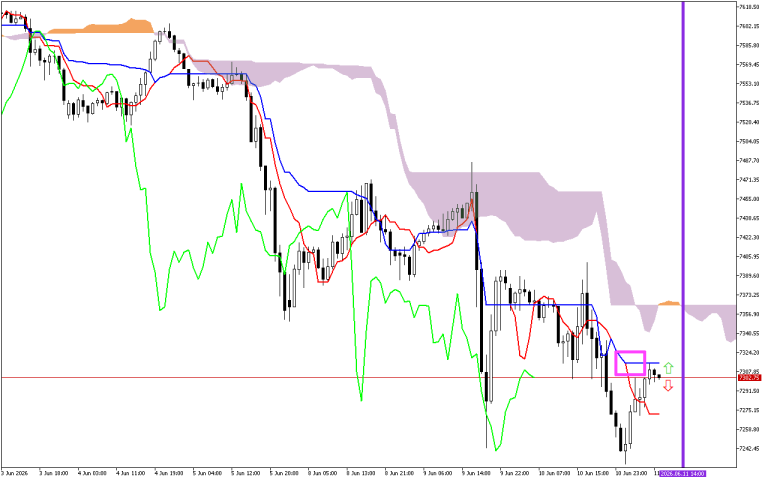Click the 4 Jun 19:00 time axis label
Image resolution: width=768 pixels, height=480 pixels.
pos(169,474)
